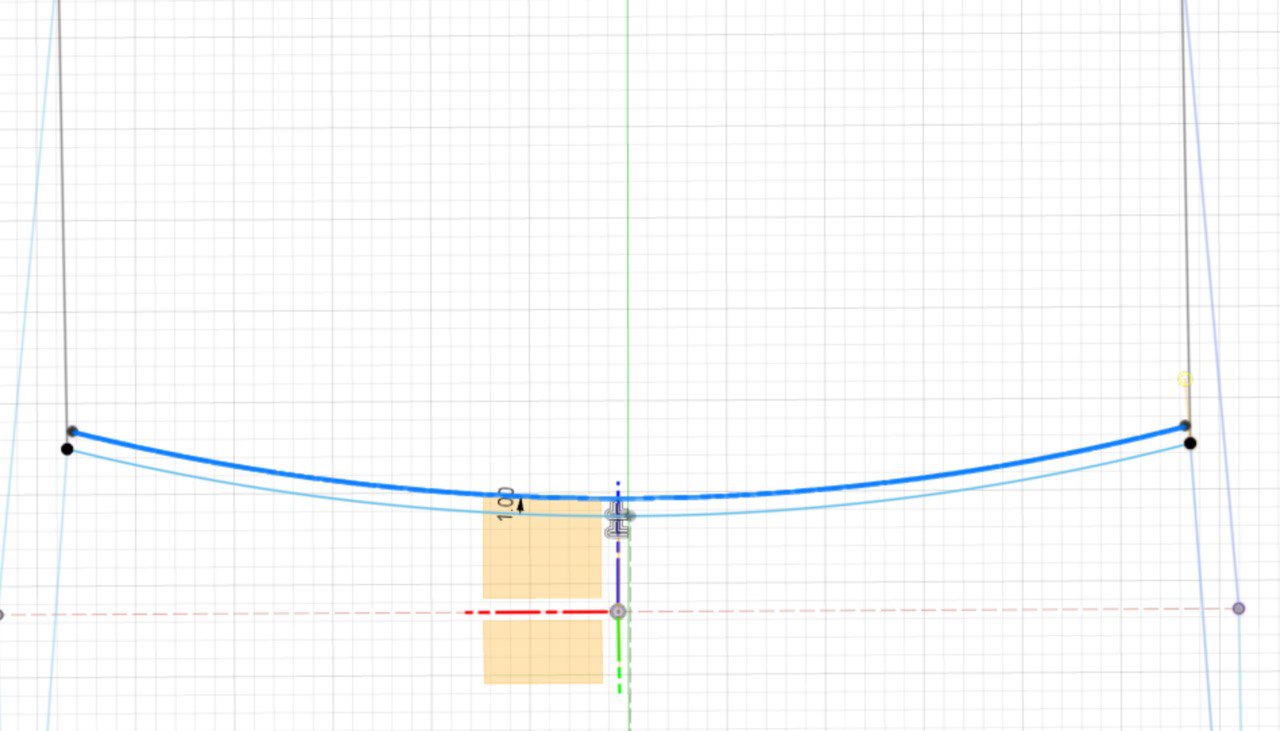Click the offset manipulator handle at the arc midpoint
1280x731 pixels.
[619, 521]
